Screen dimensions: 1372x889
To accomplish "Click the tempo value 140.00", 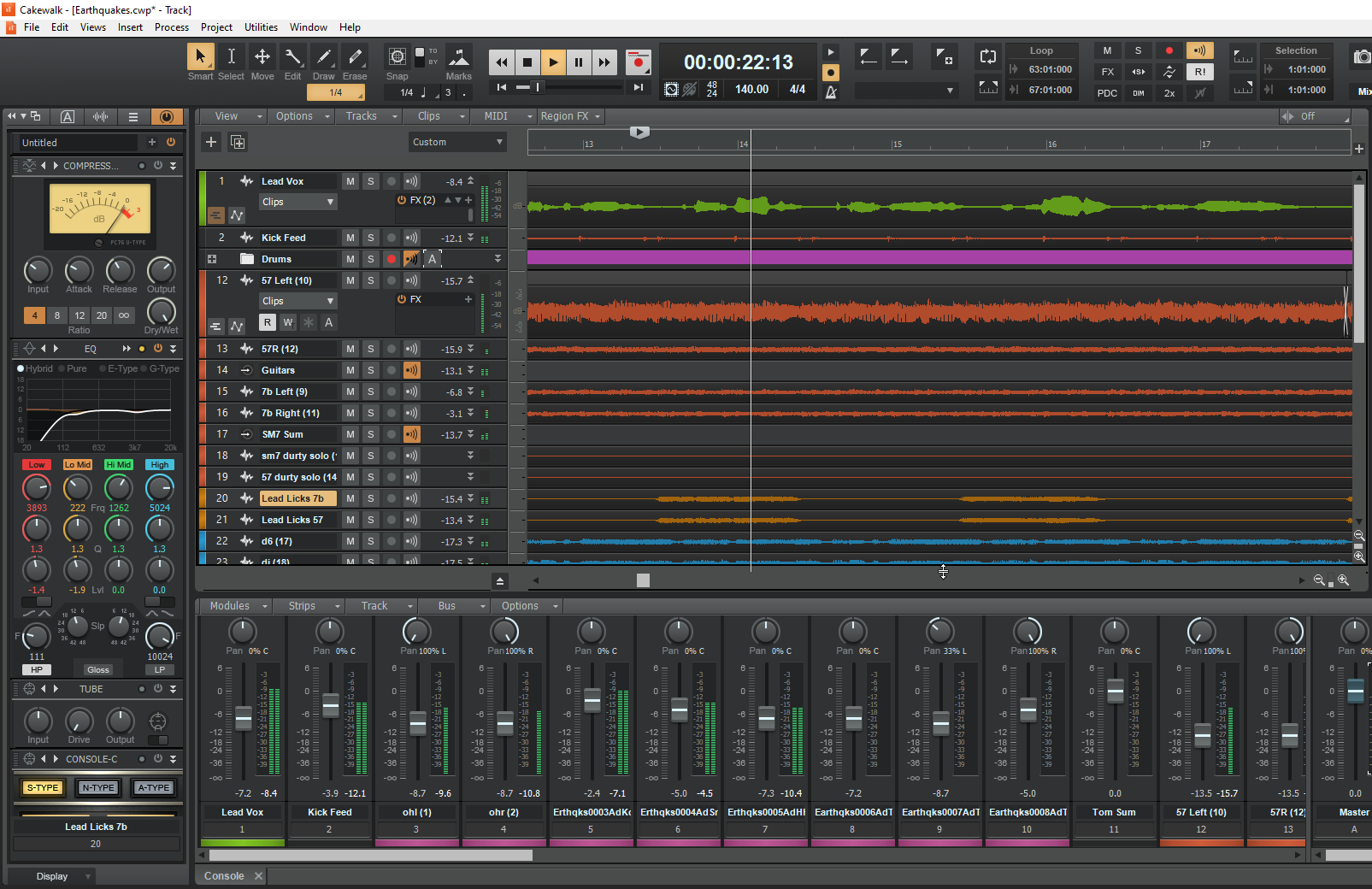I will 751,89.
